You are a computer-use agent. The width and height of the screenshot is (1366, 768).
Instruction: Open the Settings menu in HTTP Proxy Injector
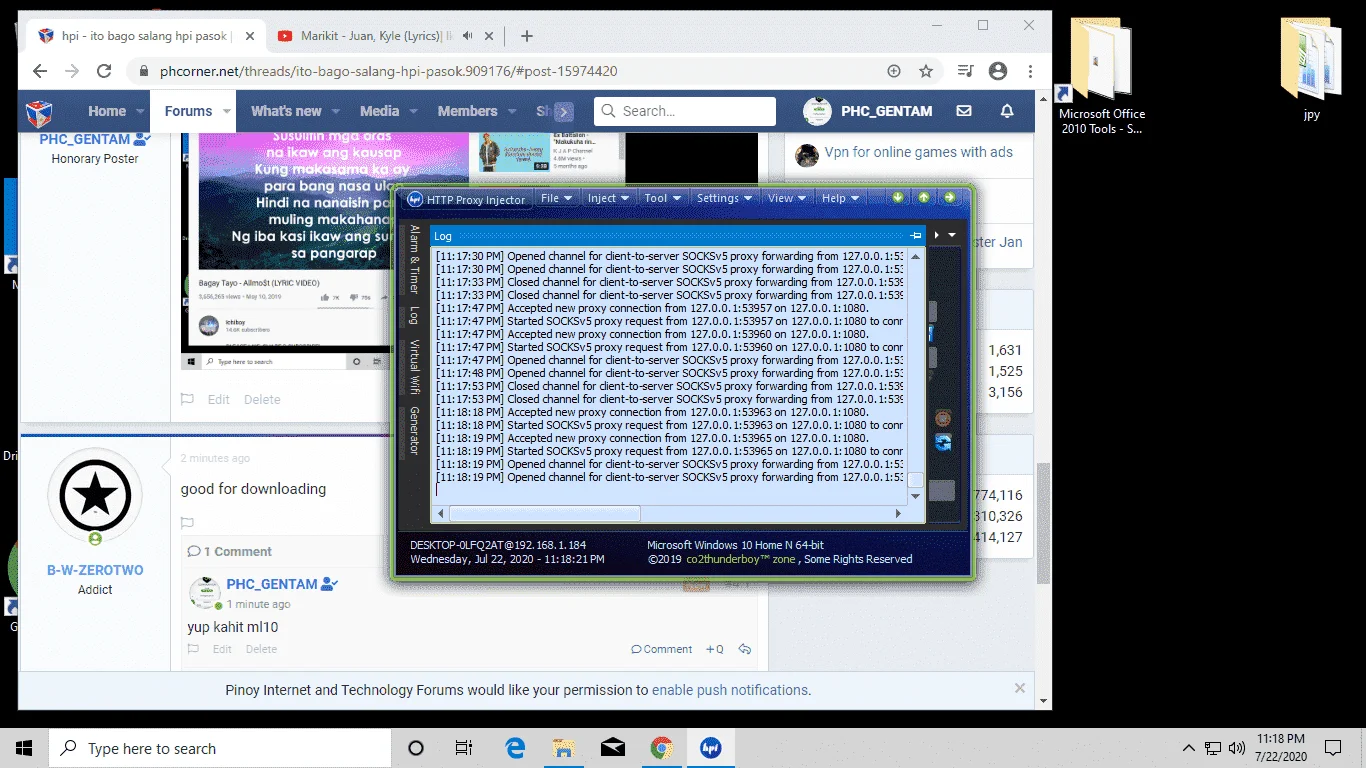[x=724, y=198]
